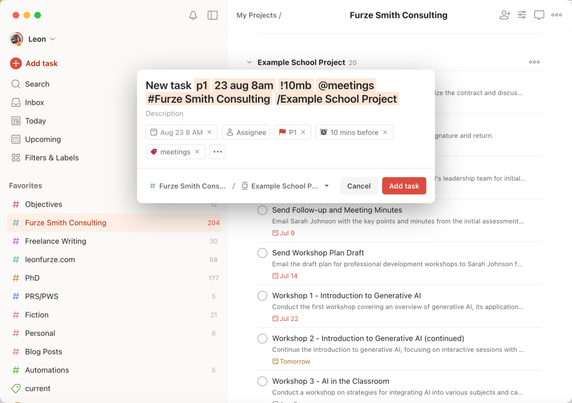Open more task actions ellipsis
This screenshot has width=572, height=403.
[218, 152]
